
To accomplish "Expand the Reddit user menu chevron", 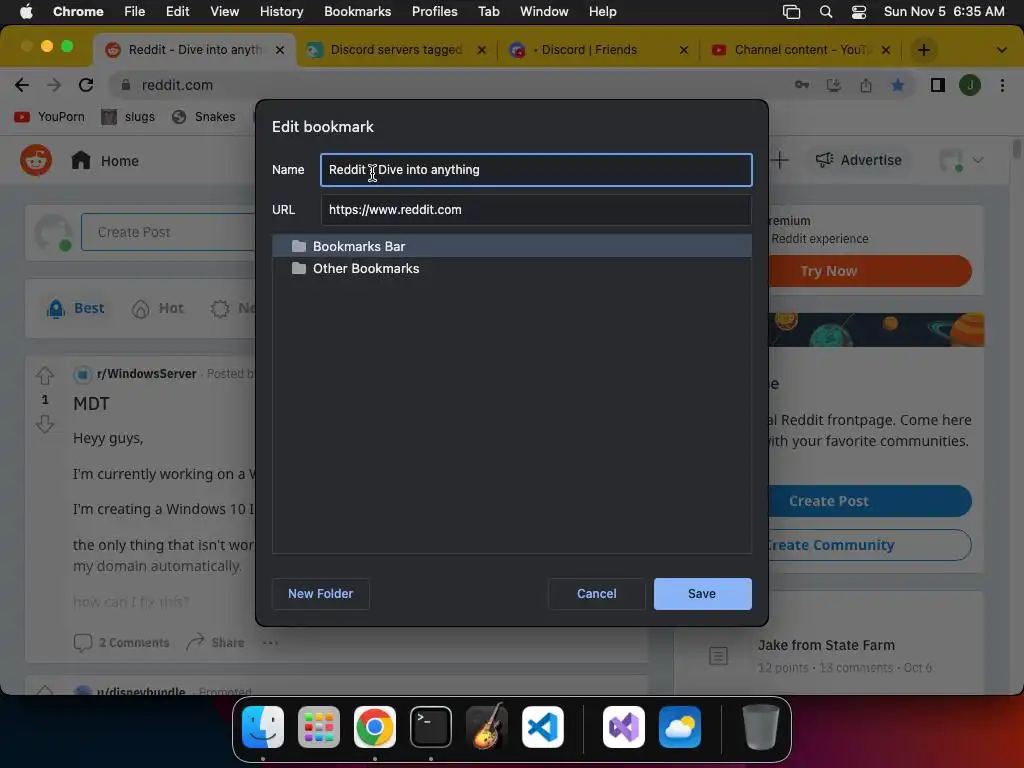I will click(978, 160).
